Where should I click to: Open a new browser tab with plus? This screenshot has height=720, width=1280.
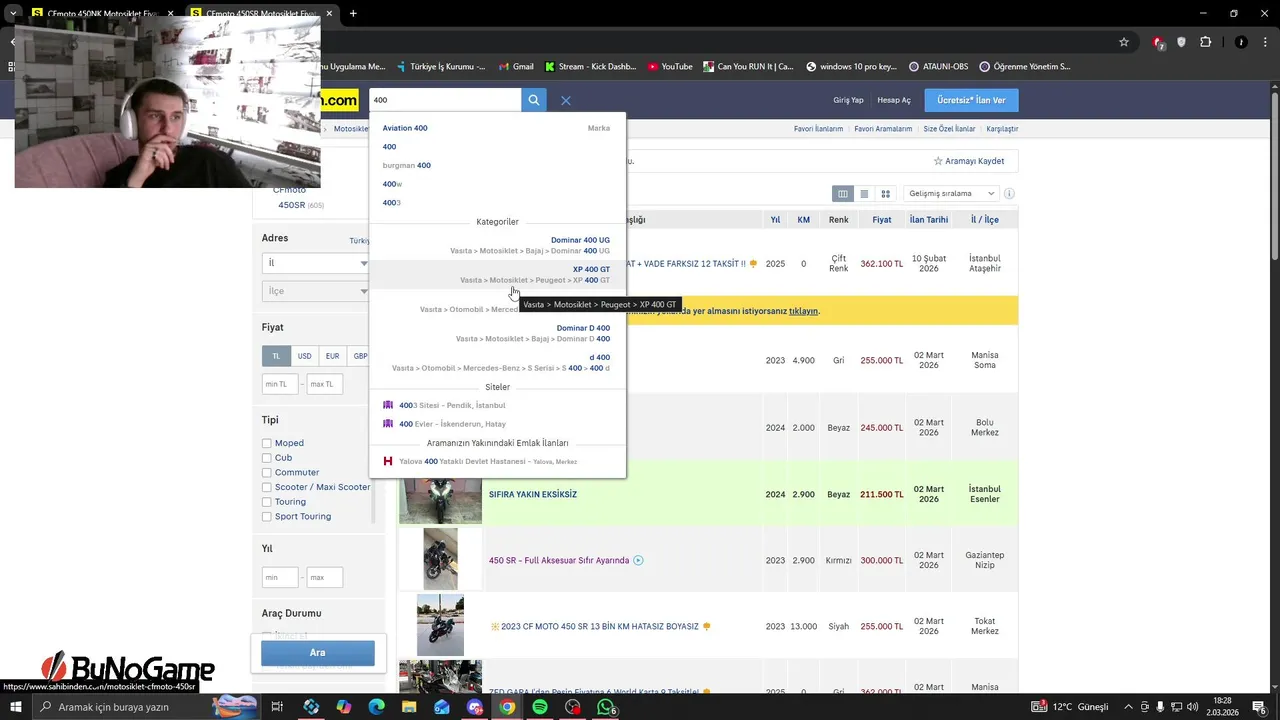pyautogui.click(x=353, y=14)
